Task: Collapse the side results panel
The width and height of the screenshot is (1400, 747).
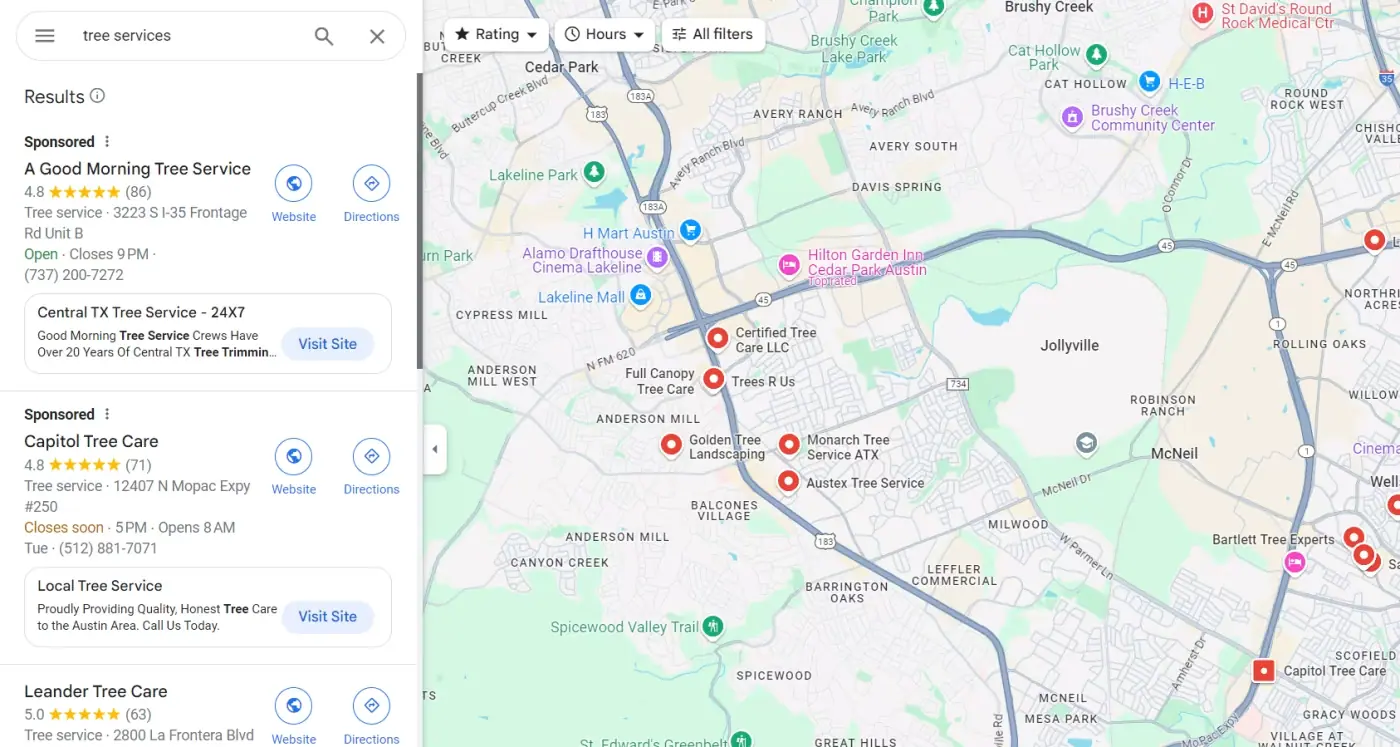Action: pos(435,449)
